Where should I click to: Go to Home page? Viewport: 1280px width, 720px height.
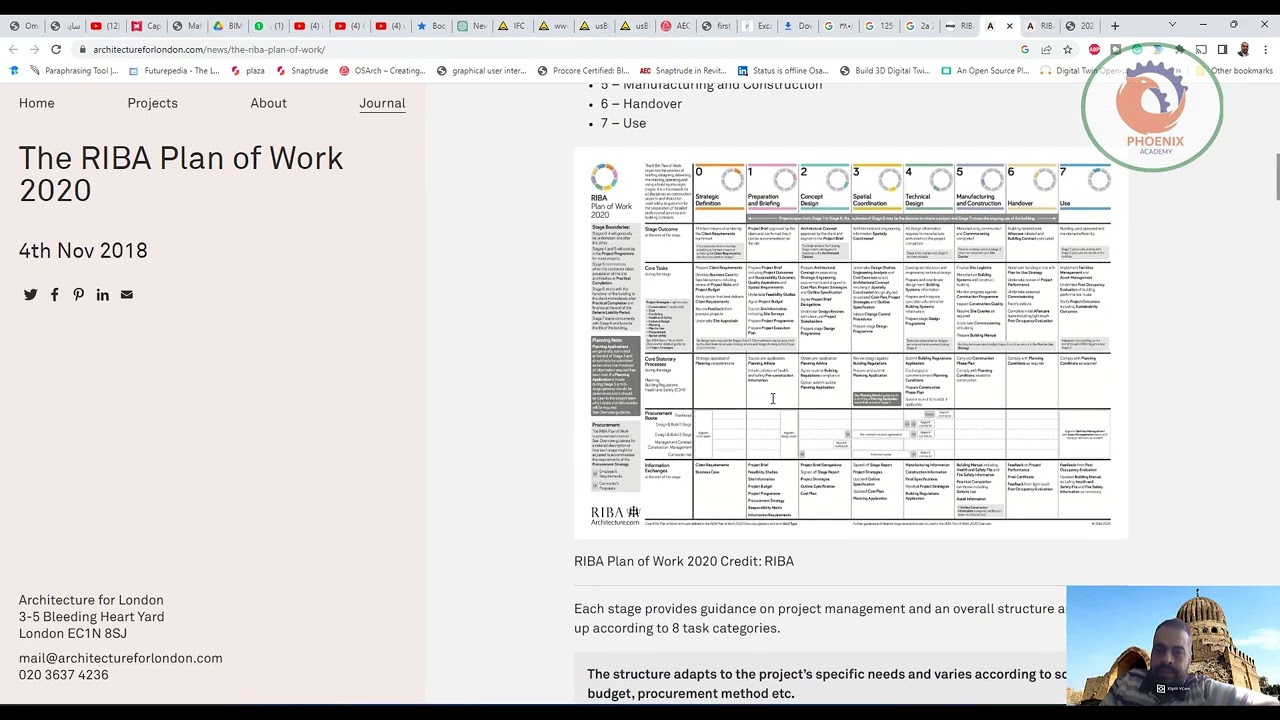tap(36, 103)
